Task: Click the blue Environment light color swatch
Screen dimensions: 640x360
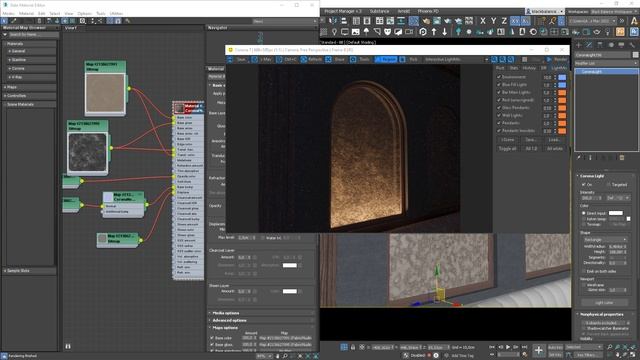Action: [x=562, y=77]
